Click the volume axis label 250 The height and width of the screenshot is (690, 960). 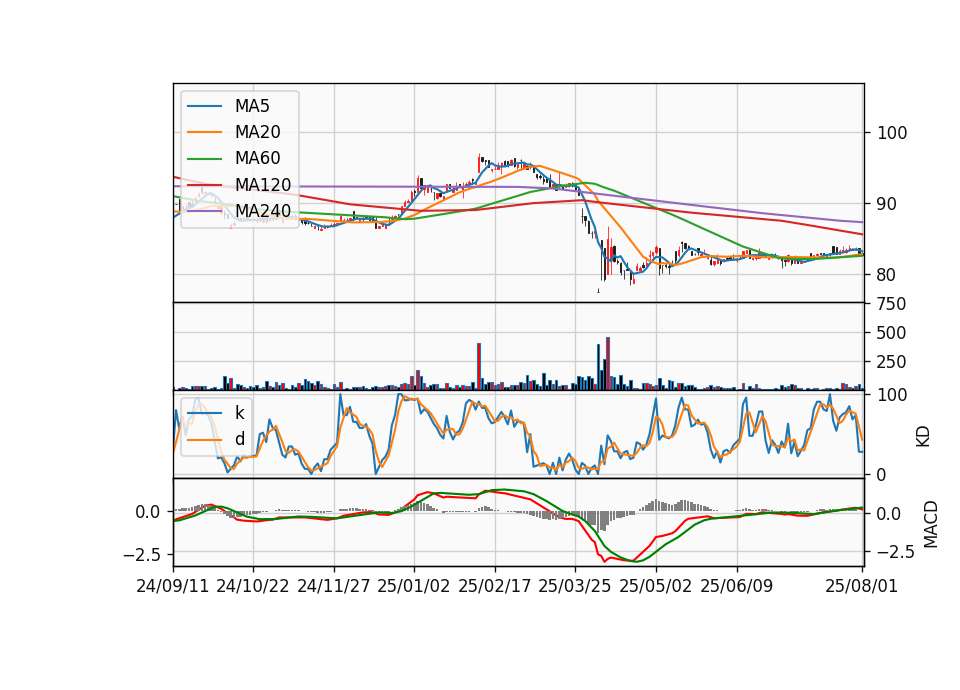pyautogui.click(x=891, y=362)
